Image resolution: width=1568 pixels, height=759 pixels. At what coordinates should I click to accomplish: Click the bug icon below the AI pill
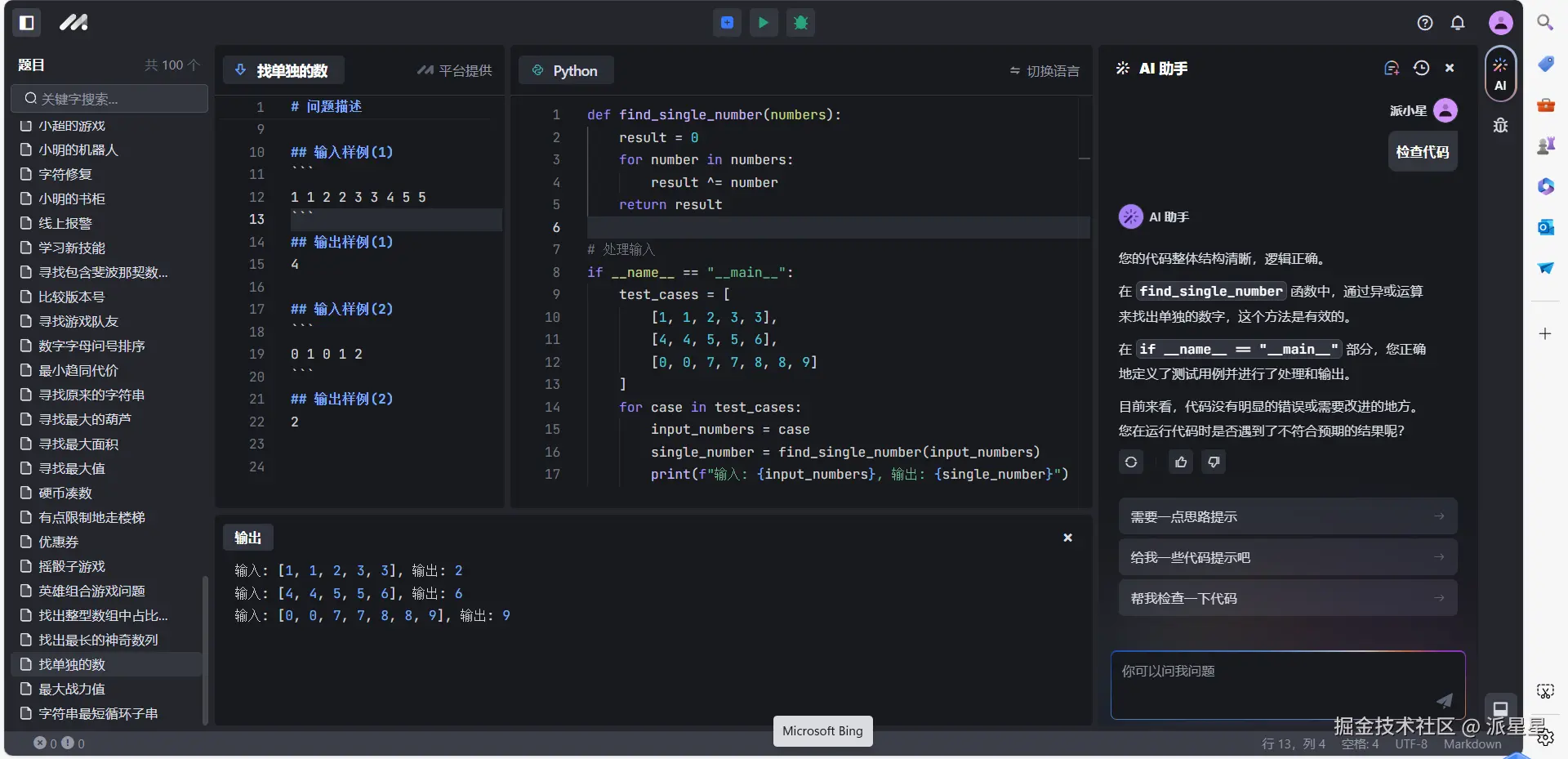coord(1500,125)
